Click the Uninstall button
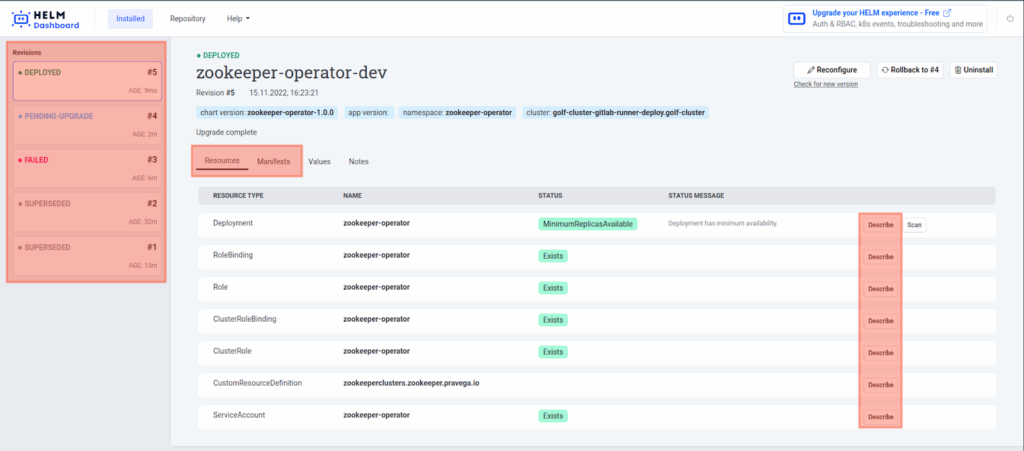 tap(973, 69)
